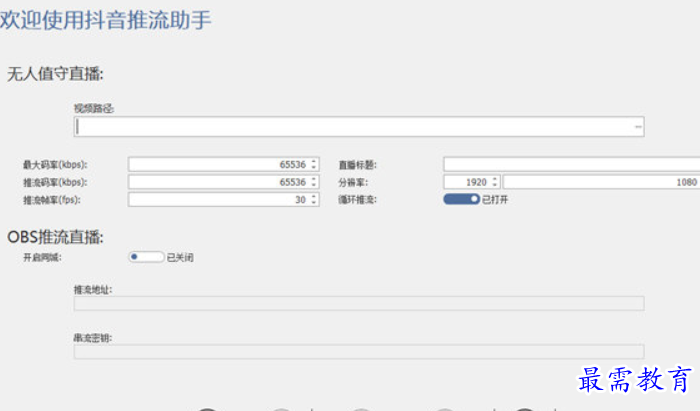Increase 推流码率 with up arrow

coord(313,179)
